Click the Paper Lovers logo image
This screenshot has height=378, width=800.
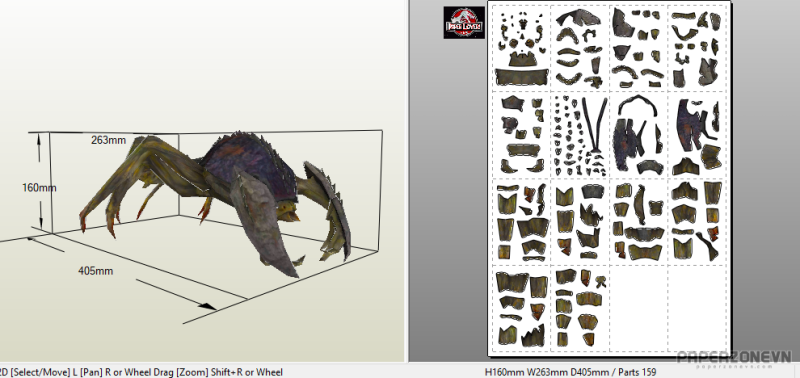tap(464, 22)
